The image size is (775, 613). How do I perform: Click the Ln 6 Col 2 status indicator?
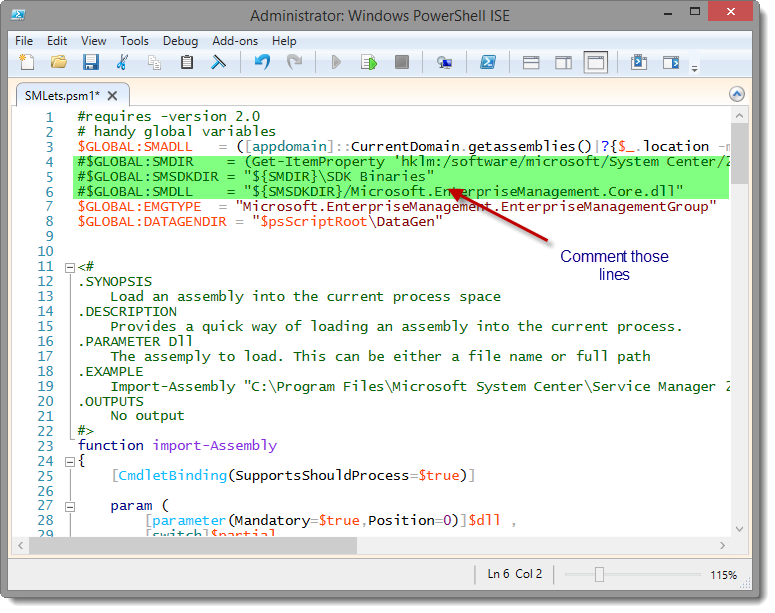[515, 574]
